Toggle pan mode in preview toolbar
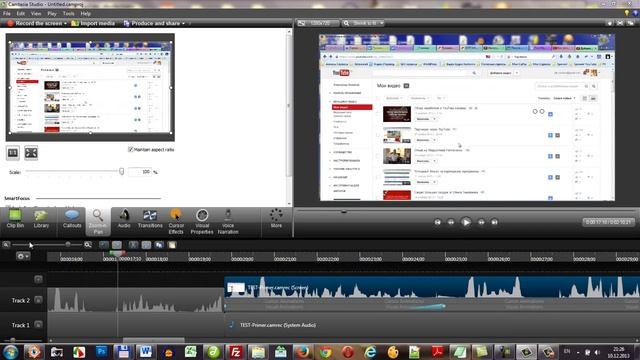Image resolution: width=640 pixels, height=360 pixels. [609, 23]
